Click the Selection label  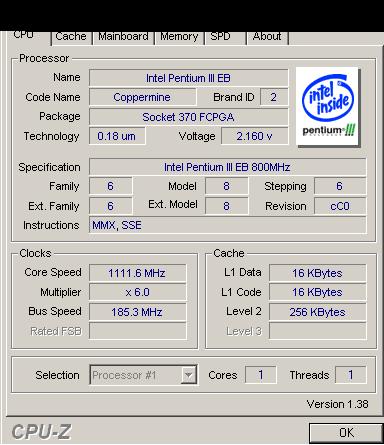pyautogui.click(x=57, y=375)
